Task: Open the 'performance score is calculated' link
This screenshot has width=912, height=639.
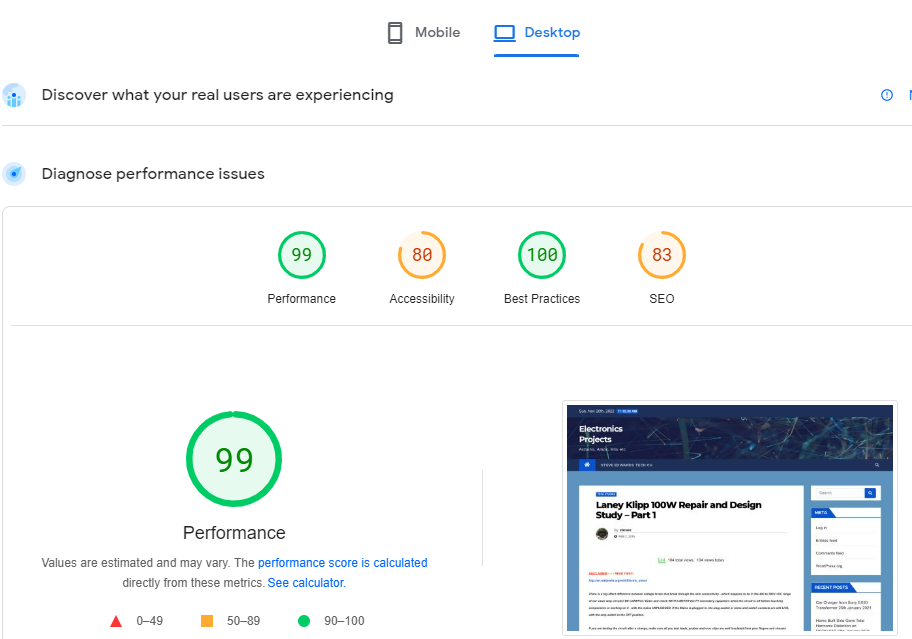Action: [342, 563]
